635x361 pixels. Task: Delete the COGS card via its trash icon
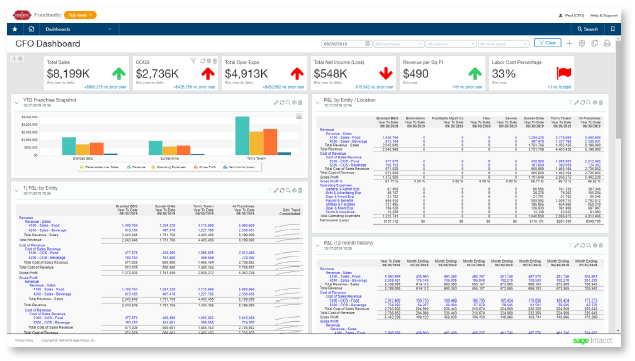(215, 61)
